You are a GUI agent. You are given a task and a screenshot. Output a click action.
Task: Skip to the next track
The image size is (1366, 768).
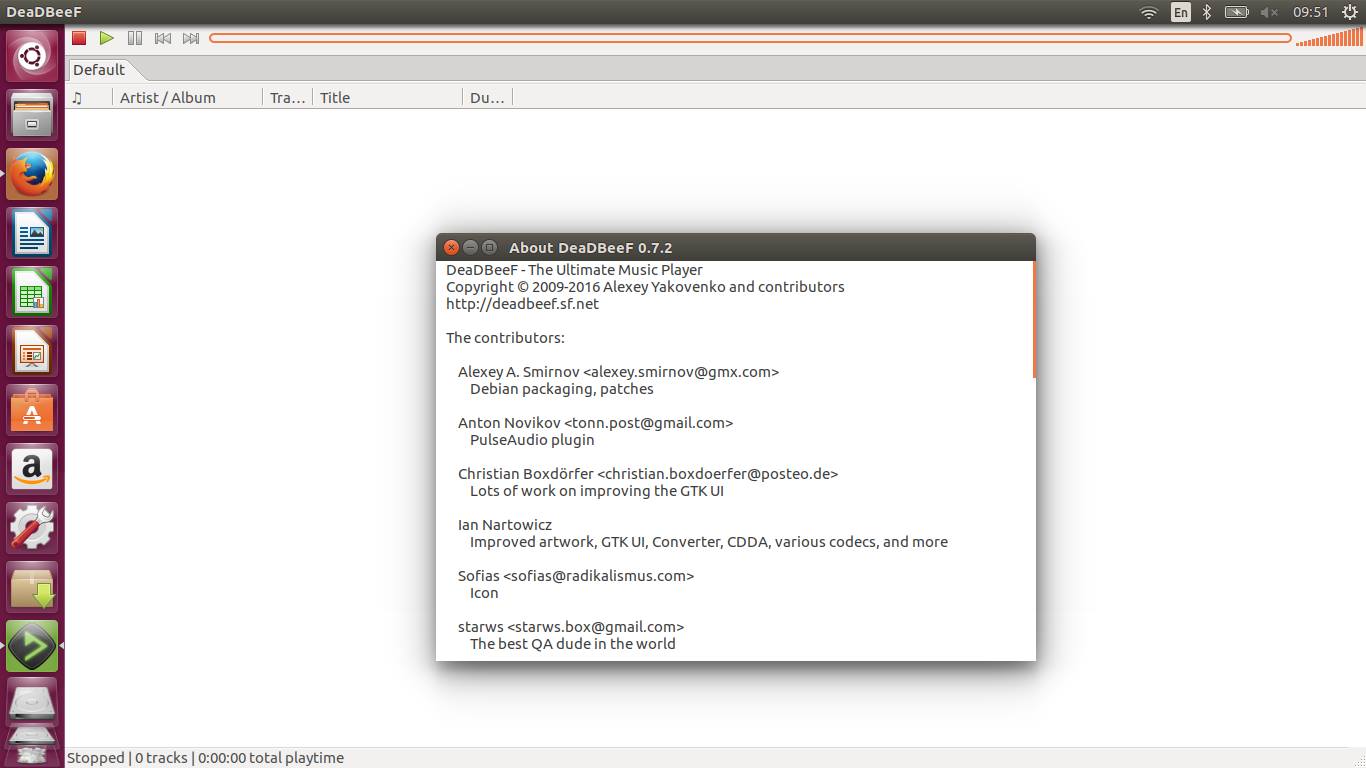tap(191, 38)
